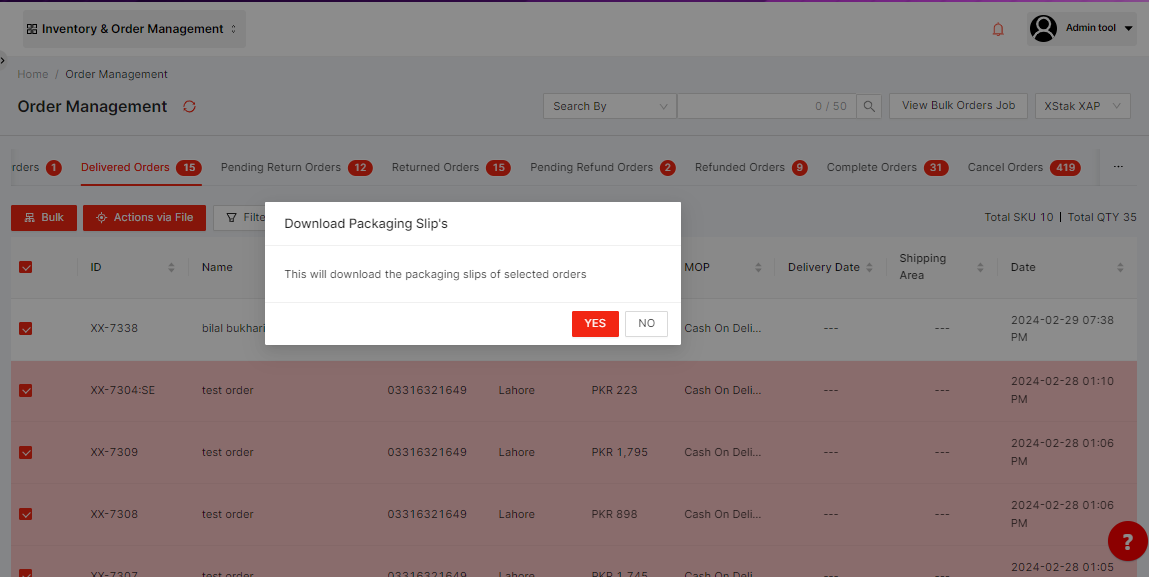
Task: Expand the XStak XAP dropdown
Action: tap(1083, 106)
